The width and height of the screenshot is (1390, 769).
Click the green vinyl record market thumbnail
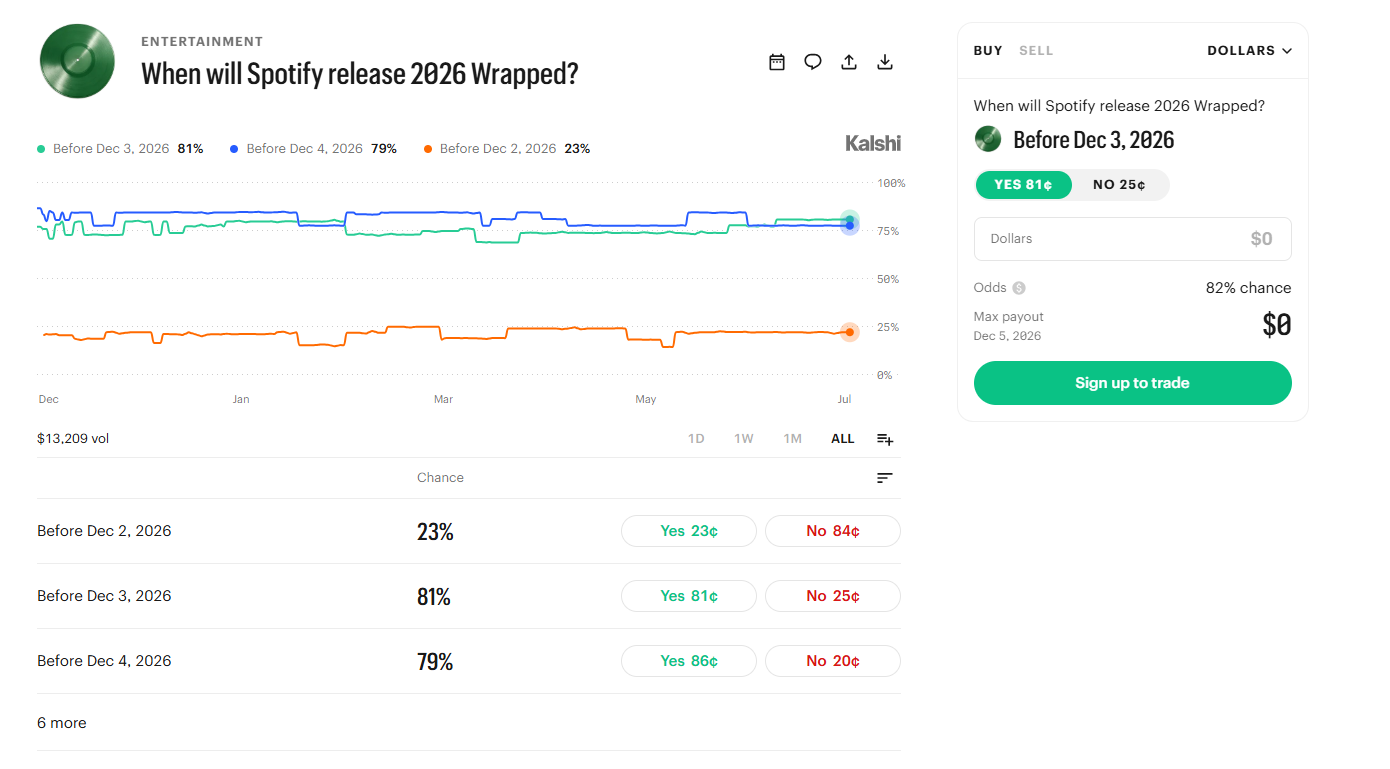(x=77, y=61)
